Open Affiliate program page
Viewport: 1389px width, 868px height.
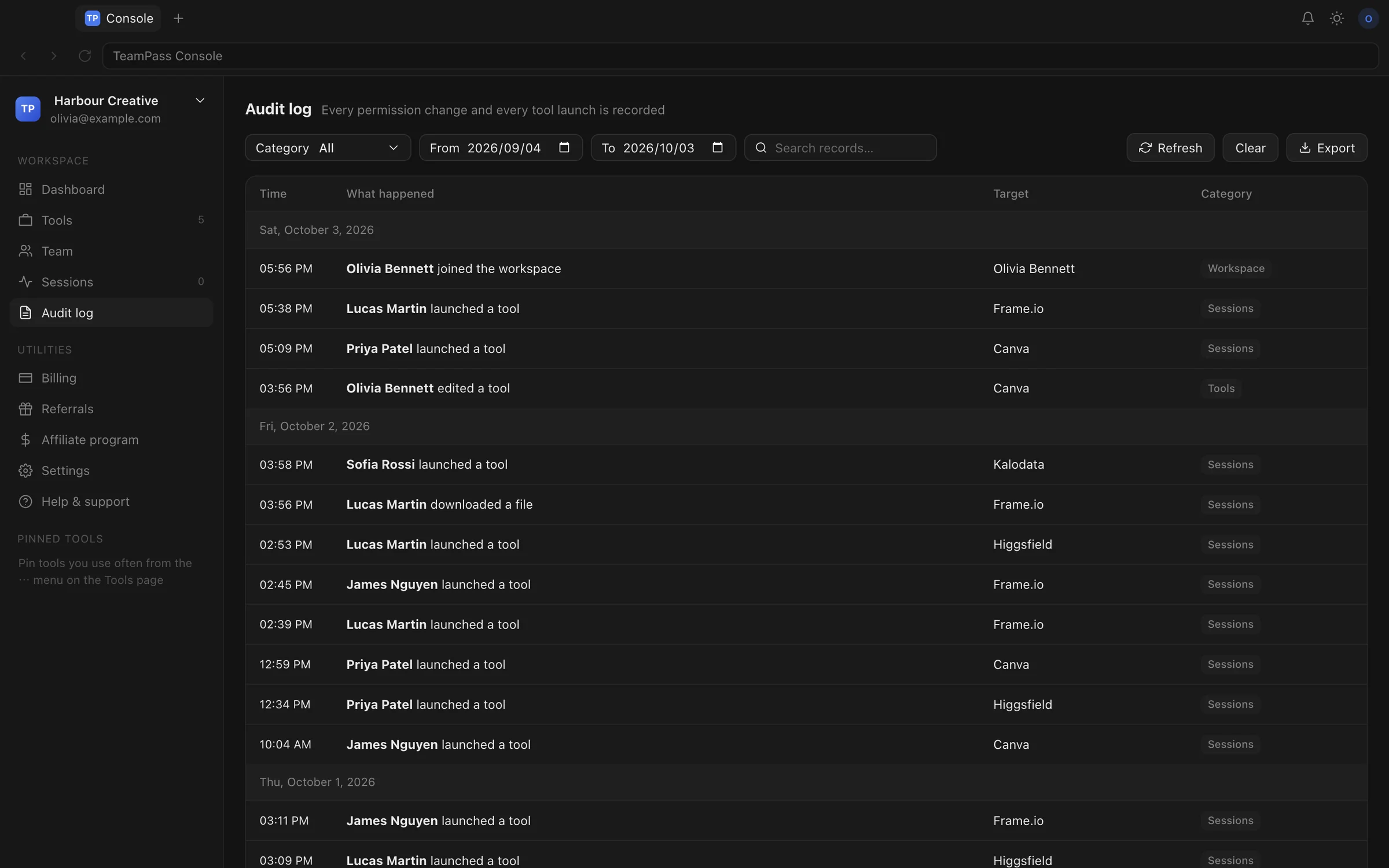click(111, 440)
